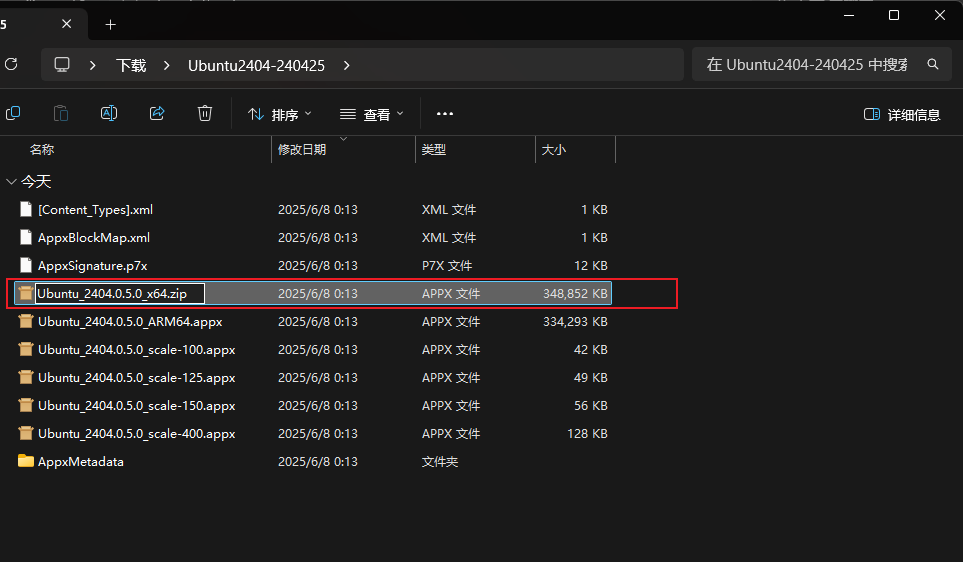Click the filename rename text box
This screenshot has width=963, height=562.
click(120, 294)
